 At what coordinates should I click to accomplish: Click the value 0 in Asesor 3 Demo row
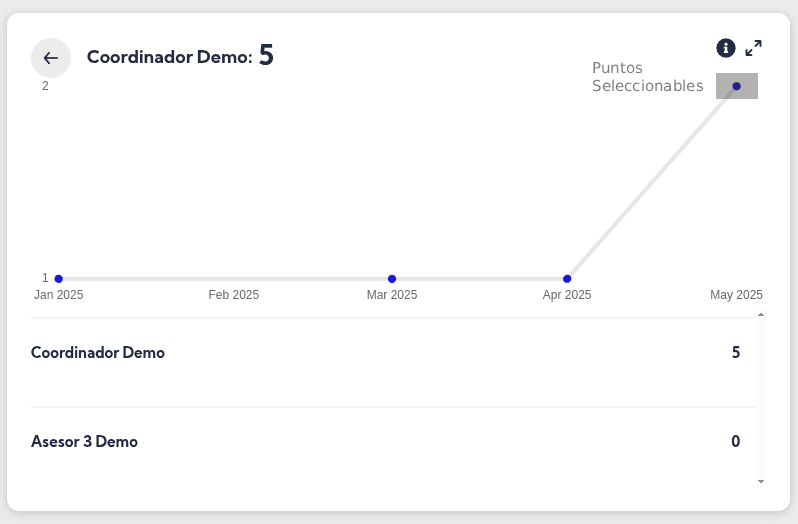[736, 442]
